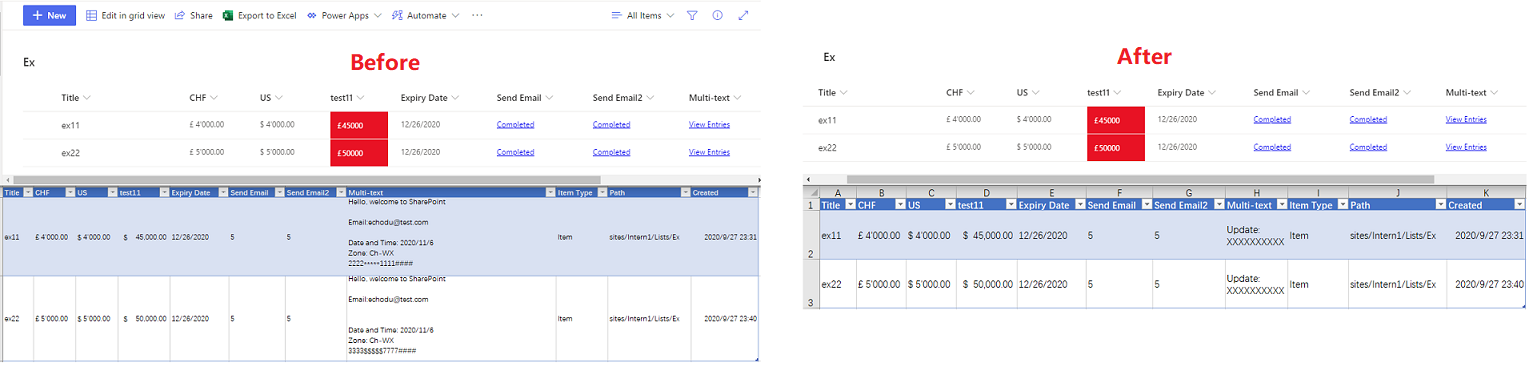Open US filter arrow in After Excel table
This screenshot has width=1529, height=368.
click(950, 204)
